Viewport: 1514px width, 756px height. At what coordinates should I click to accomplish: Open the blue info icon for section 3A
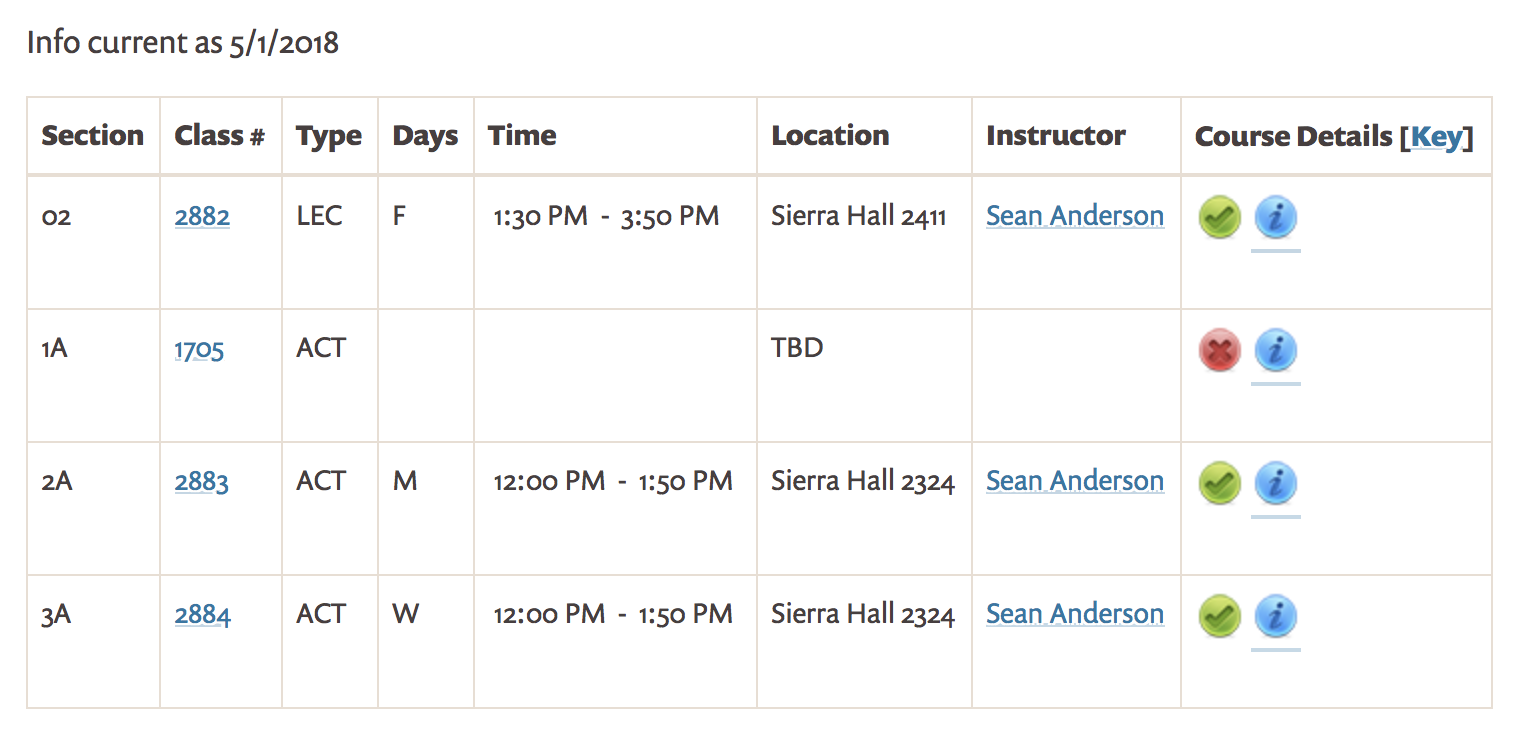click(x=1275, y=616)
